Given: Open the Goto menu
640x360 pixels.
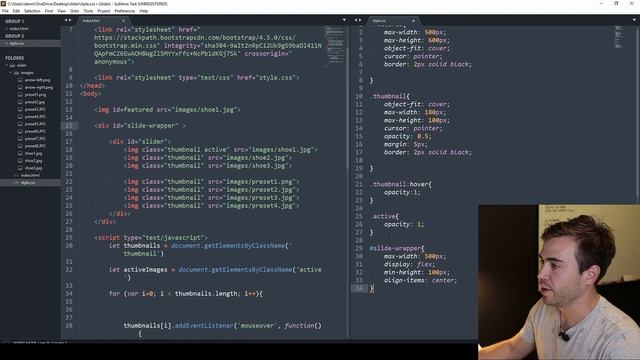Looking at the screenshot, I should (x=74, y=11).
